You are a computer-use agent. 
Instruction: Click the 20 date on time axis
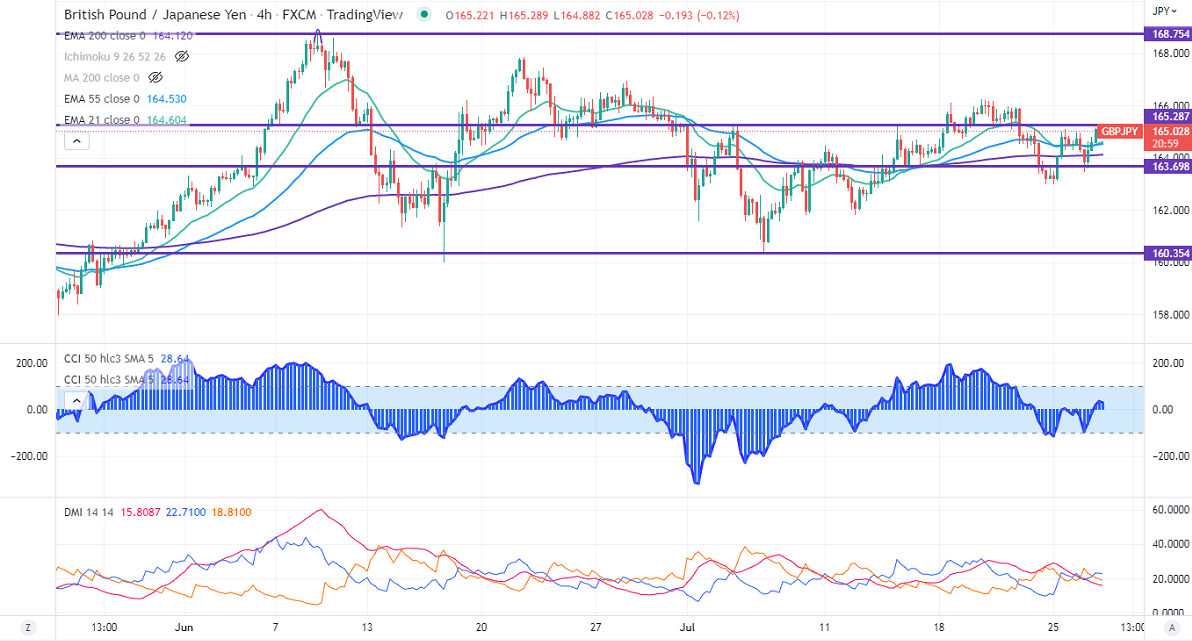click(481, 627)
